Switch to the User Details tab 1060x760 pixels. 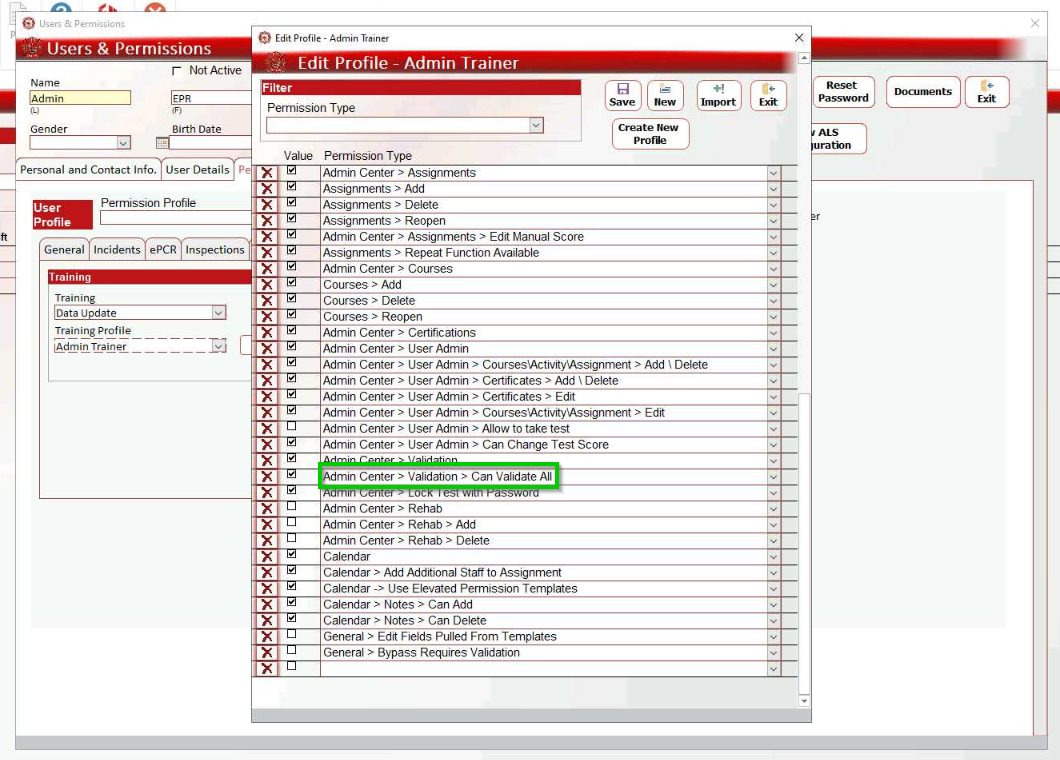point(197,170)
